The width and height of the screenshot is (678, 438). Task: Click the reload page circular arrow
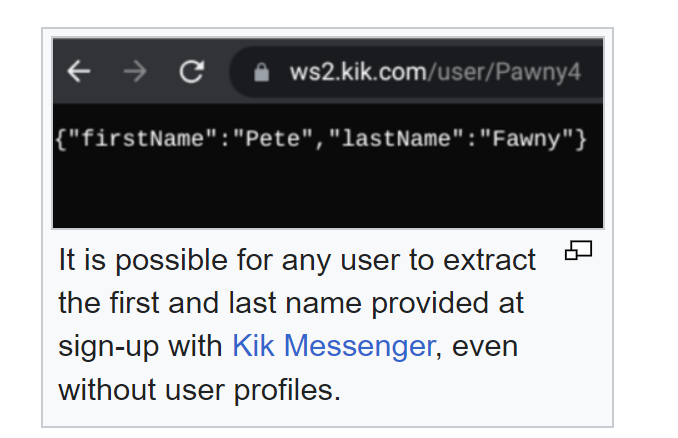(192, 71)
